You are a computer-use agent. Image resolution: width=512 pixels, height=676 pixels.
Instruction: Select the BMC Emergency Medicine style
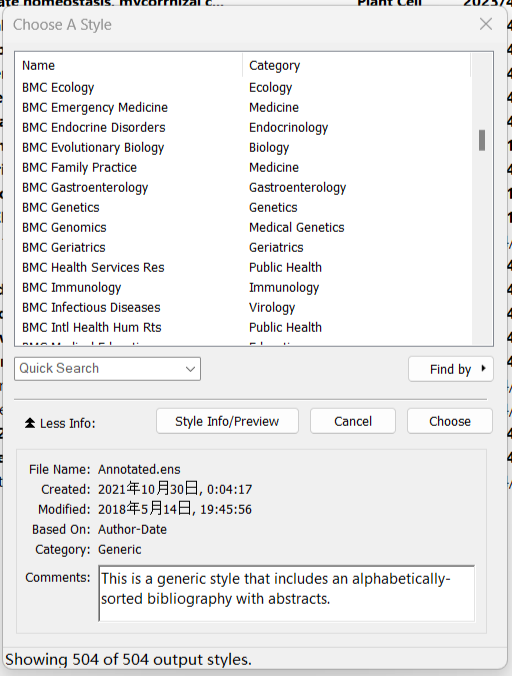tap(243, 107)
